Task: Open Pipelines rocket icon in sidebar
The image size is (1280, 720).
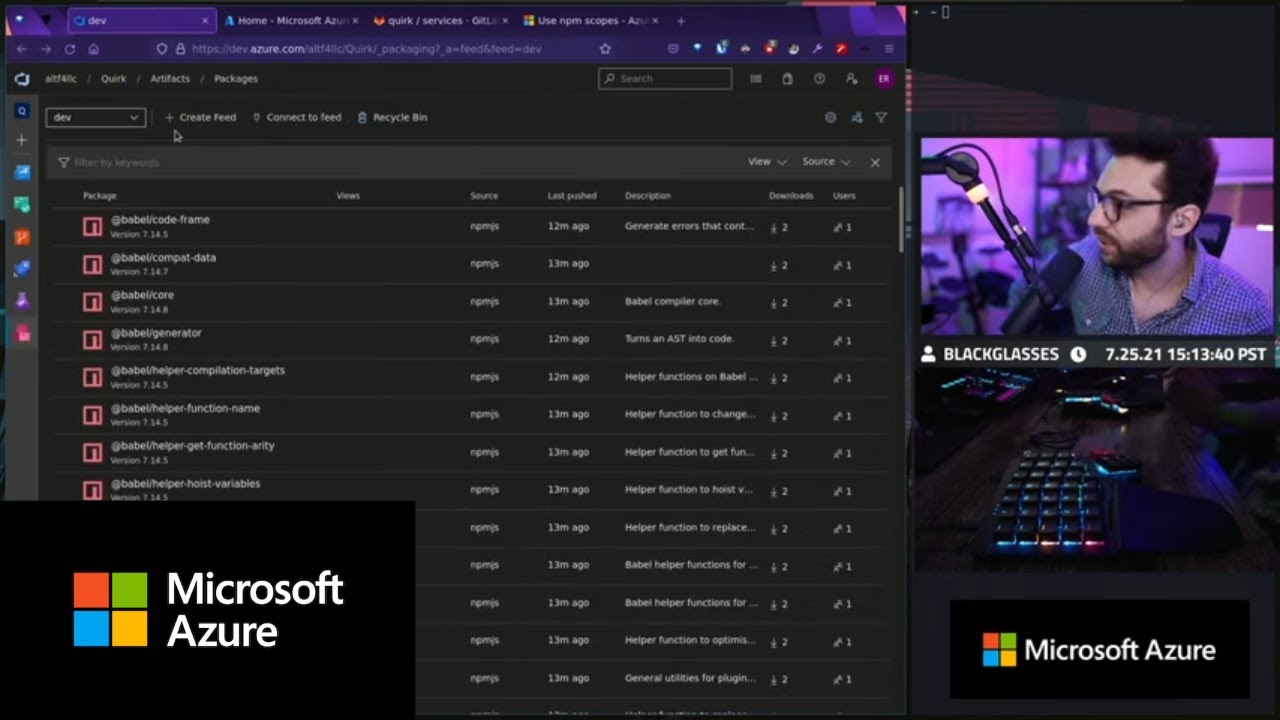Action: pyautogui.click(x=22, y=268)
